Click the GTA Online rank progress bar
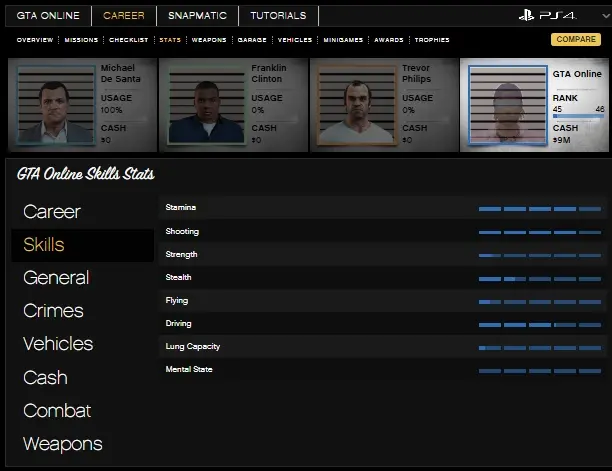 coord(578,117)
